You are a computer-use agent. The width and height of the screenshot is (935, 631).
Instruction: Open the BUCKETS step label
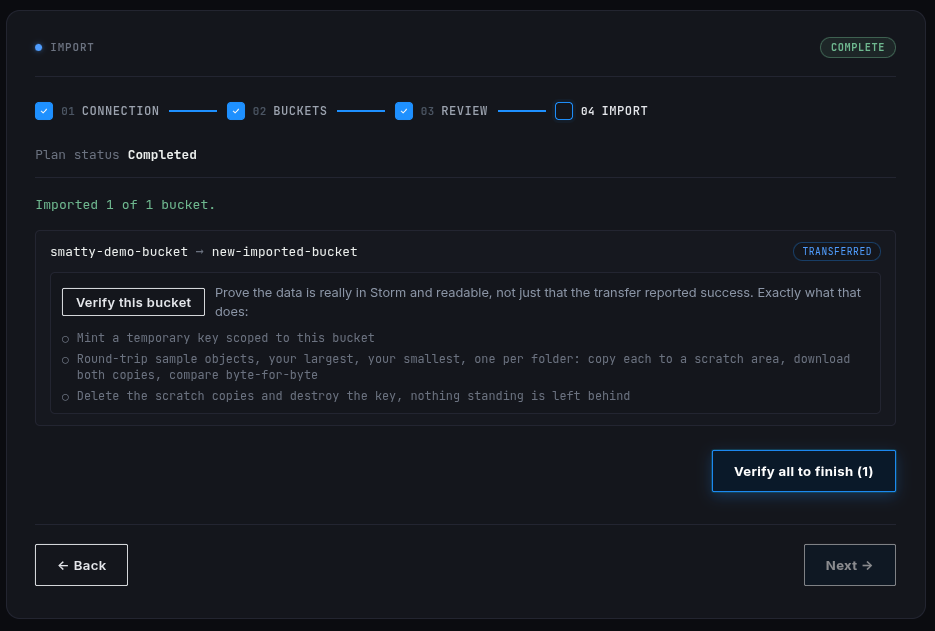click(300, 111)
